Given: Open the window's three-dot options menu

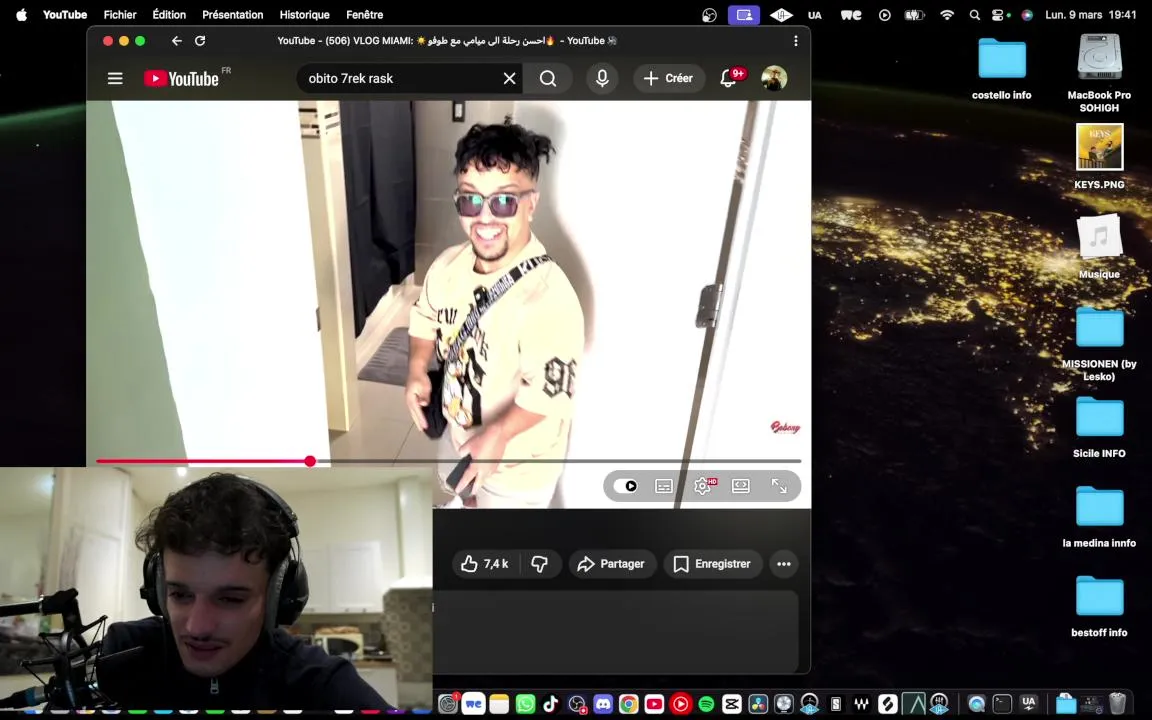Looking at the screenshot, I should [796, 41].
